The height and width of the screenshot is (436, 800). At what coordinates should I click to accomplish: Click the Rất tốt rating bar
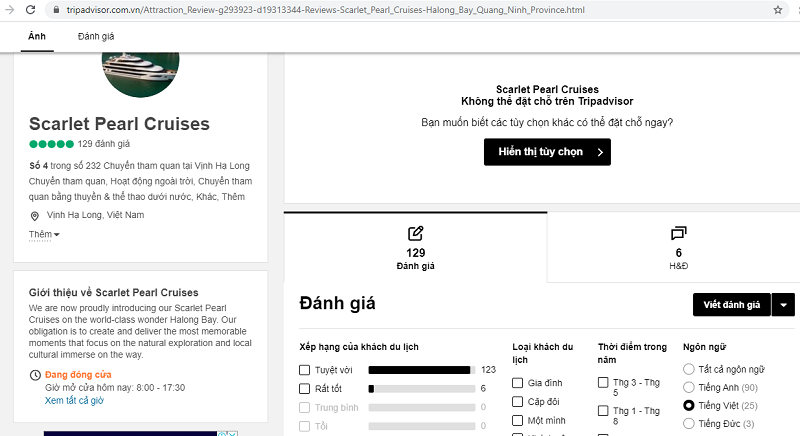(x=422, y=389)
